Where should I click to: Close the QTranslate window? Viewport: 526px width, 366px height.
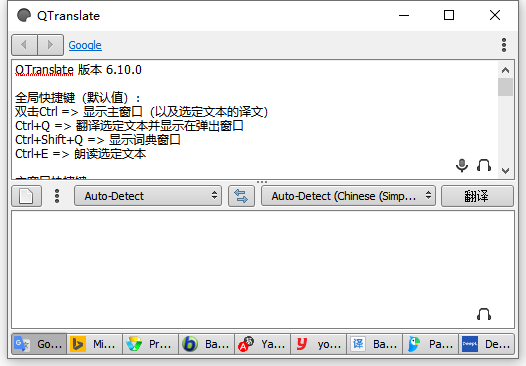(495, 15)
